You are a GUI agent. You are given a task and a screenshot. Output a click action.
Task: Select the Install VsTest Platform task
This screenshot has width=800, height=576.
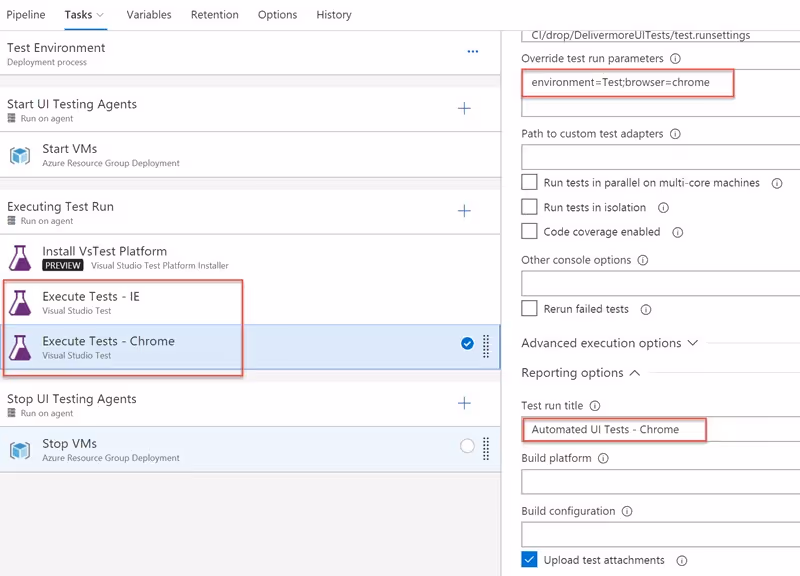pyautogui.click(x=250, y=258)
